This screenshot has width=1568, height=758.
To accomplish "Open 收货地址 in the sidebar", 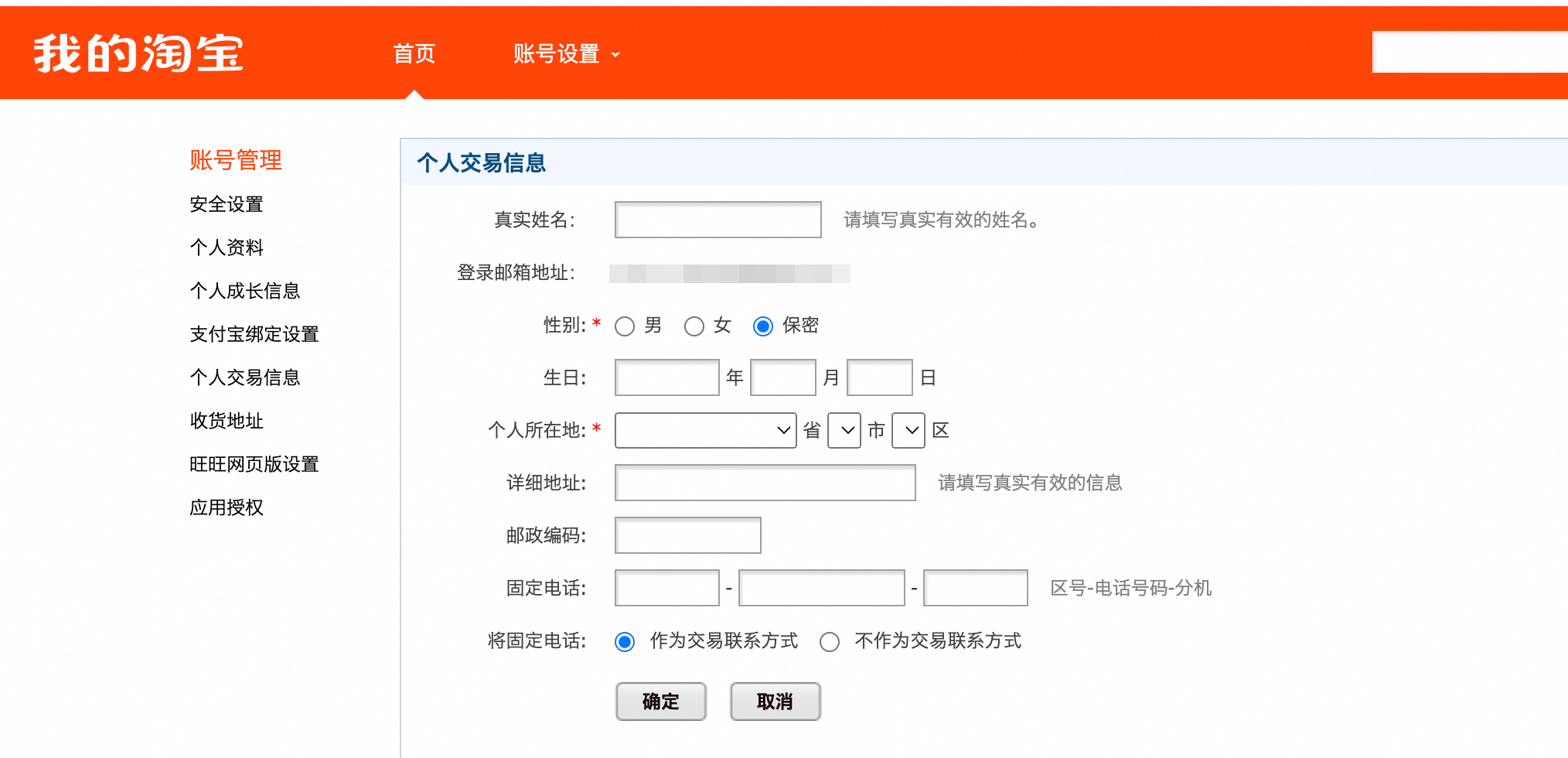I will click(227, 421).
